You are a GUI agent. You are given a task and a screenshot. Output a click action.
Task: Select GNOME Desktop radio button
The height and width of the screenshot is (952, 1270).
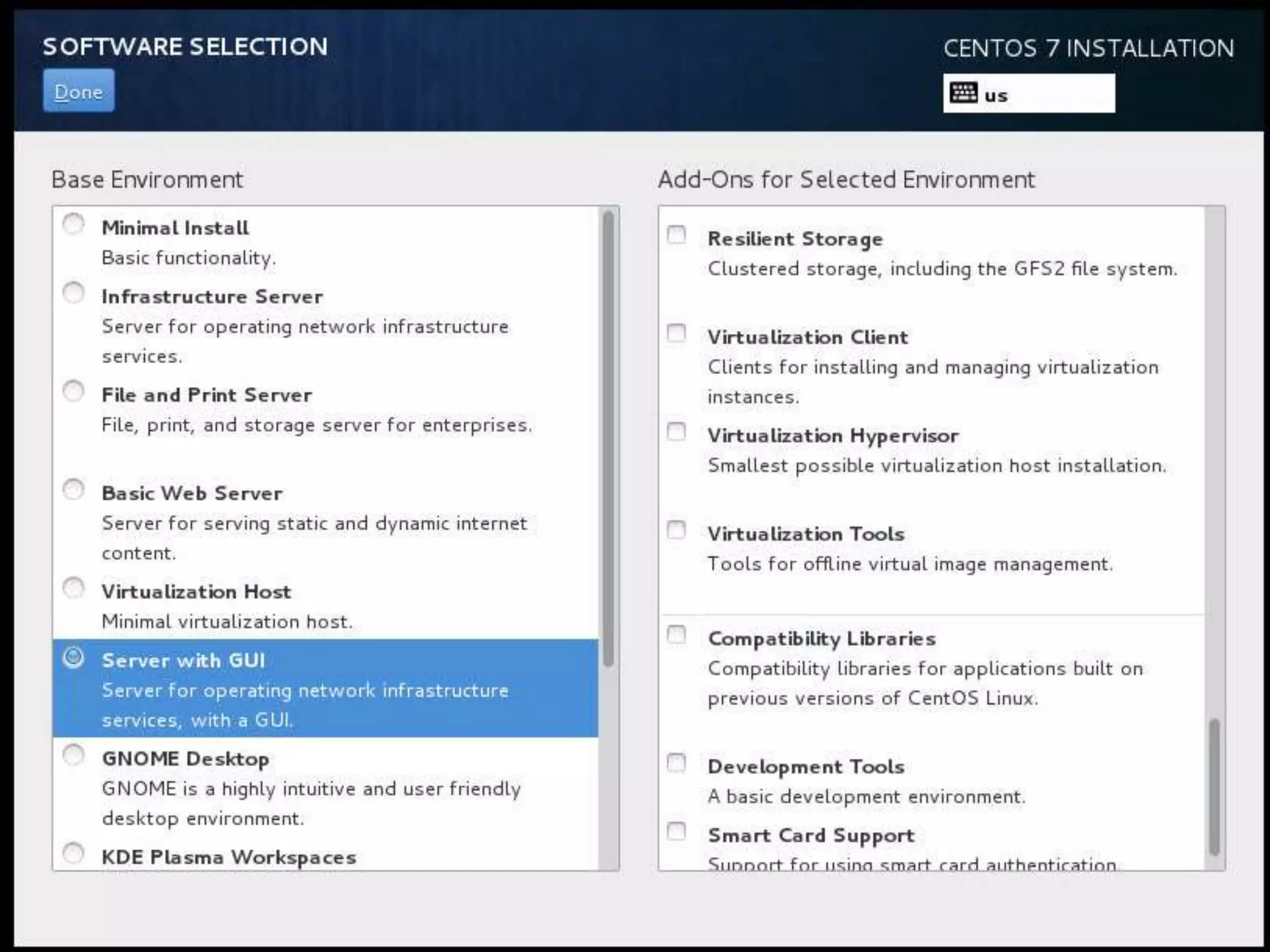[x=74, y=755]
